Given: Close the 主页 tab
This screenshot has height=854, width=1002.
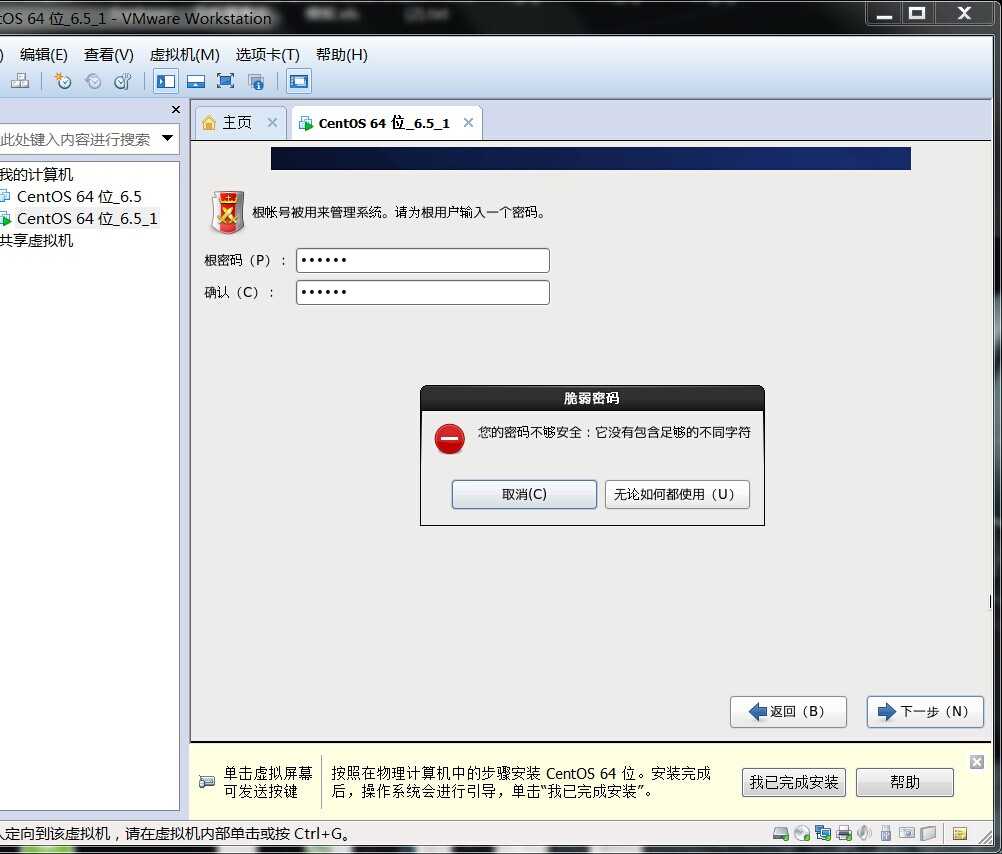Looking at the screenshot, I should point(272,122).
